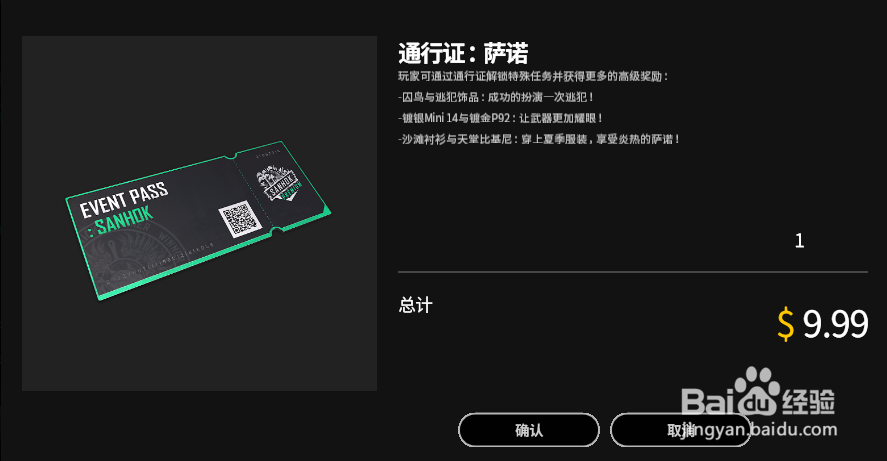Click the yellow dollar sign icon
Image resolution: width=887 pixels, height=461 pixels.
coord(785,324)
